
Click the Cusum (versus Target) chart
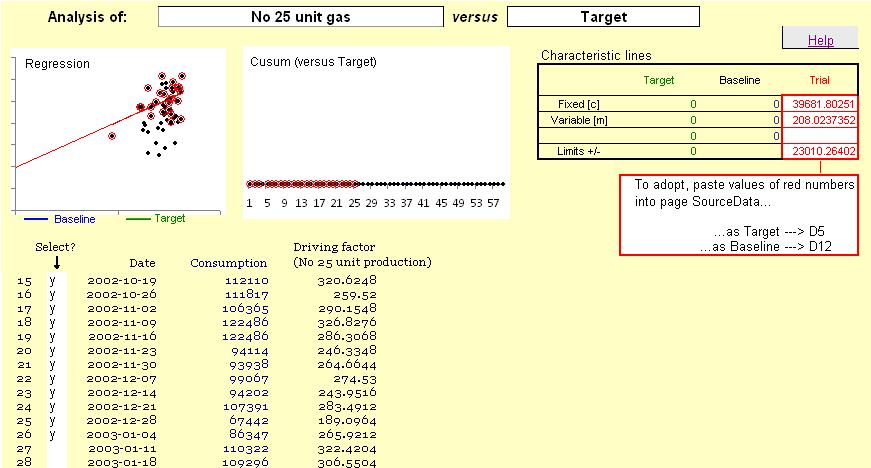pos(375,120)
